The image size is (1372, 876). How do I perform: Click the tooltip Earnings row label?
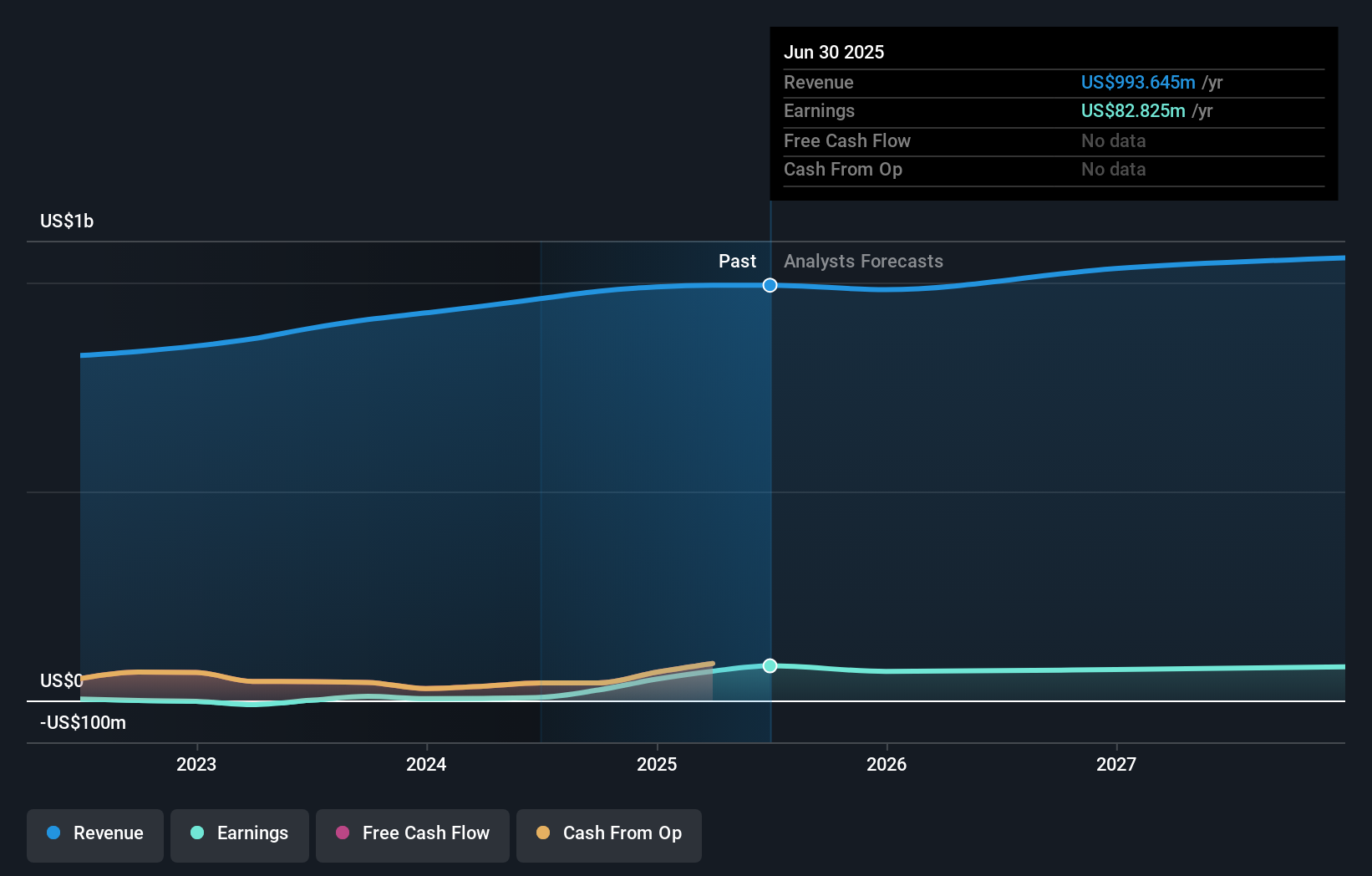819,110
